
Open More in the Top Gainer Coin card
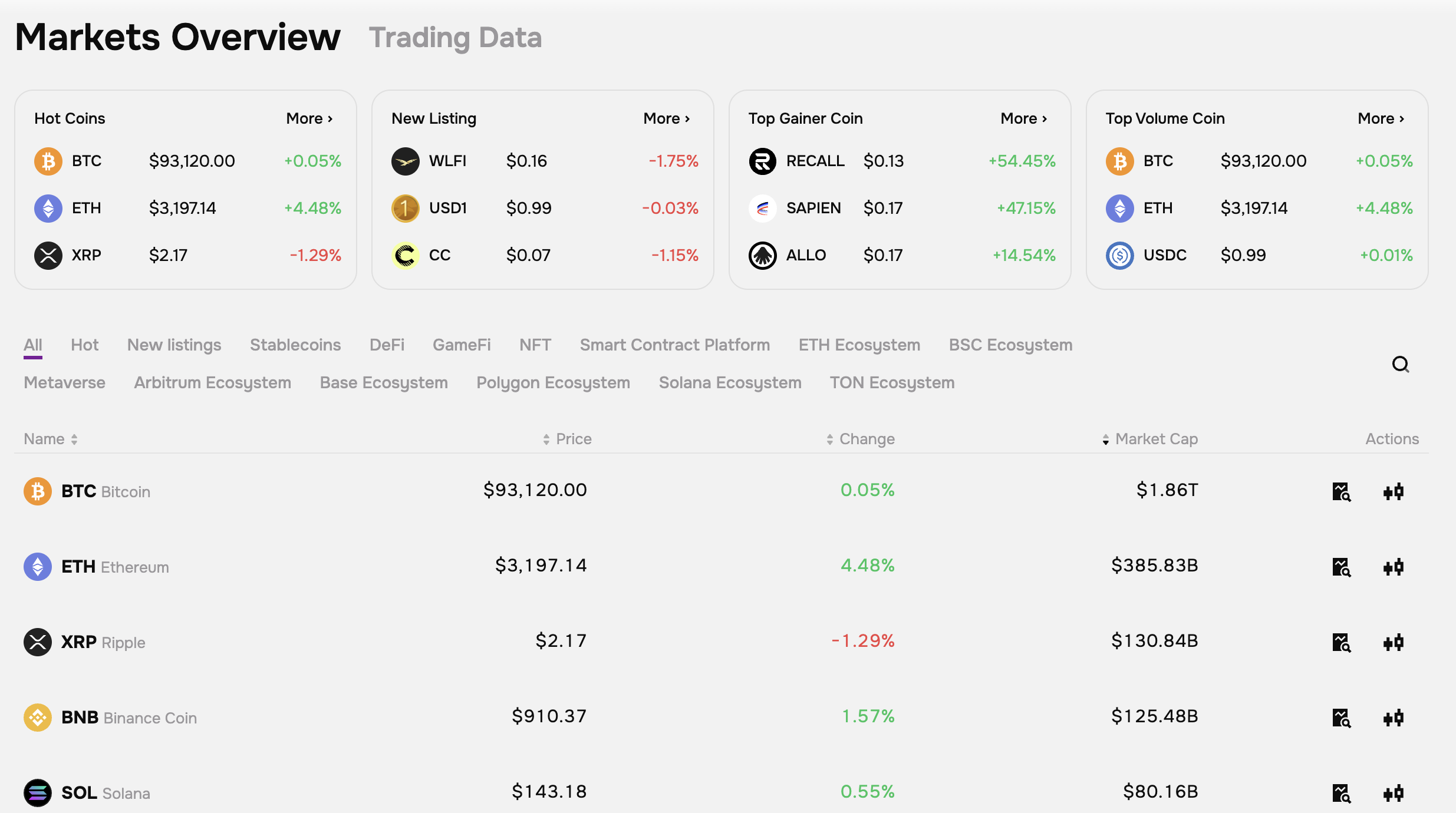[1024, 118]
